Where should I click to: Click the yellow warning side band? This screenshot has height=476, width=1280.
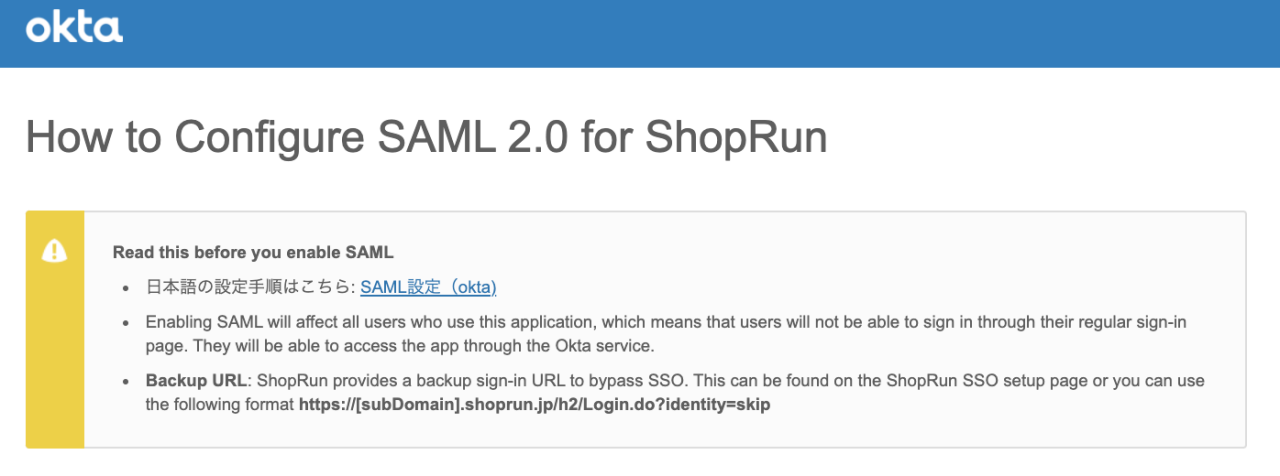[54, 360]
